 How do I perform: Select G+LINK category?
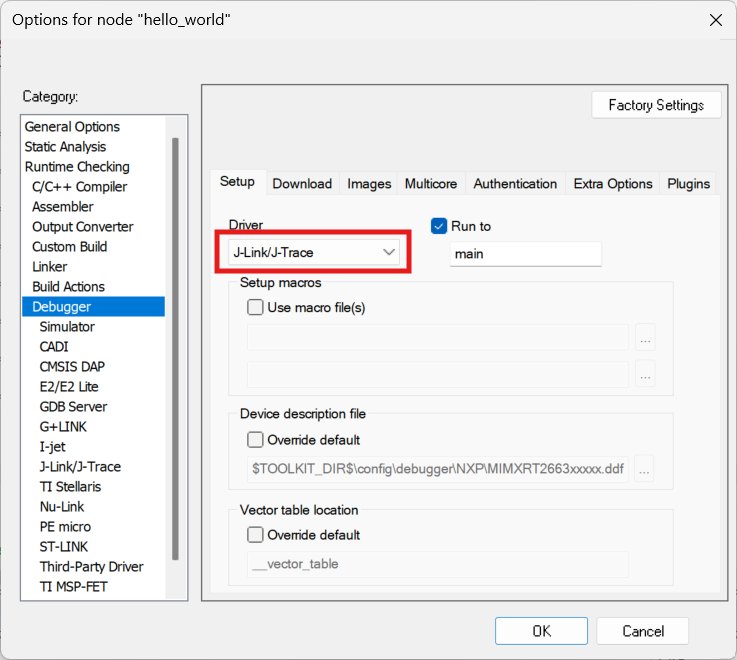pyautogui.click(x=63, y=426)
